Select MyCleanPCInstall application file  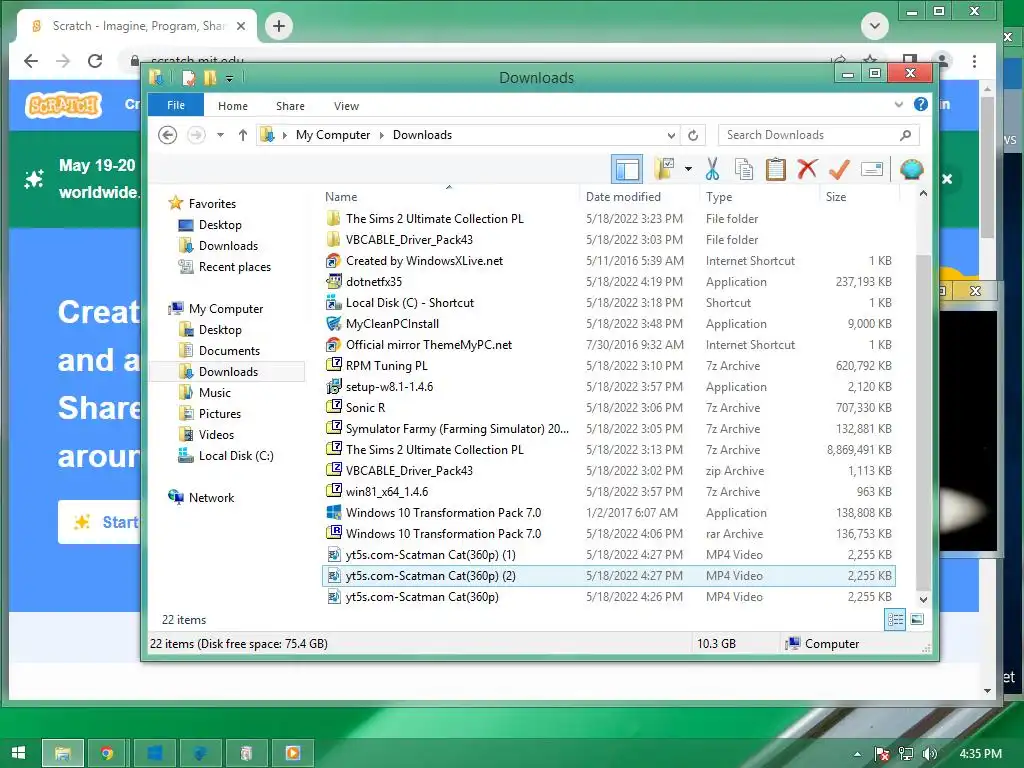point(392,323)
